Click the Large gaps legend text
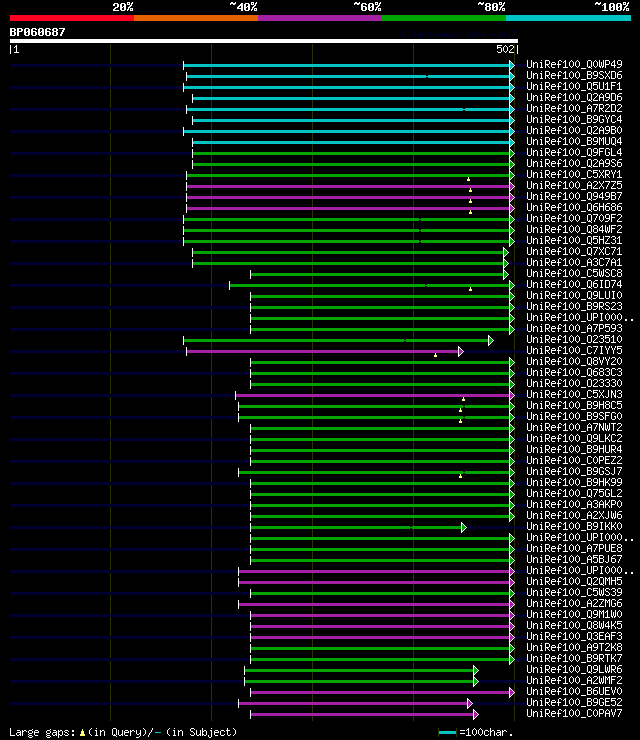 pyautogui.click(x=123, y=732)
